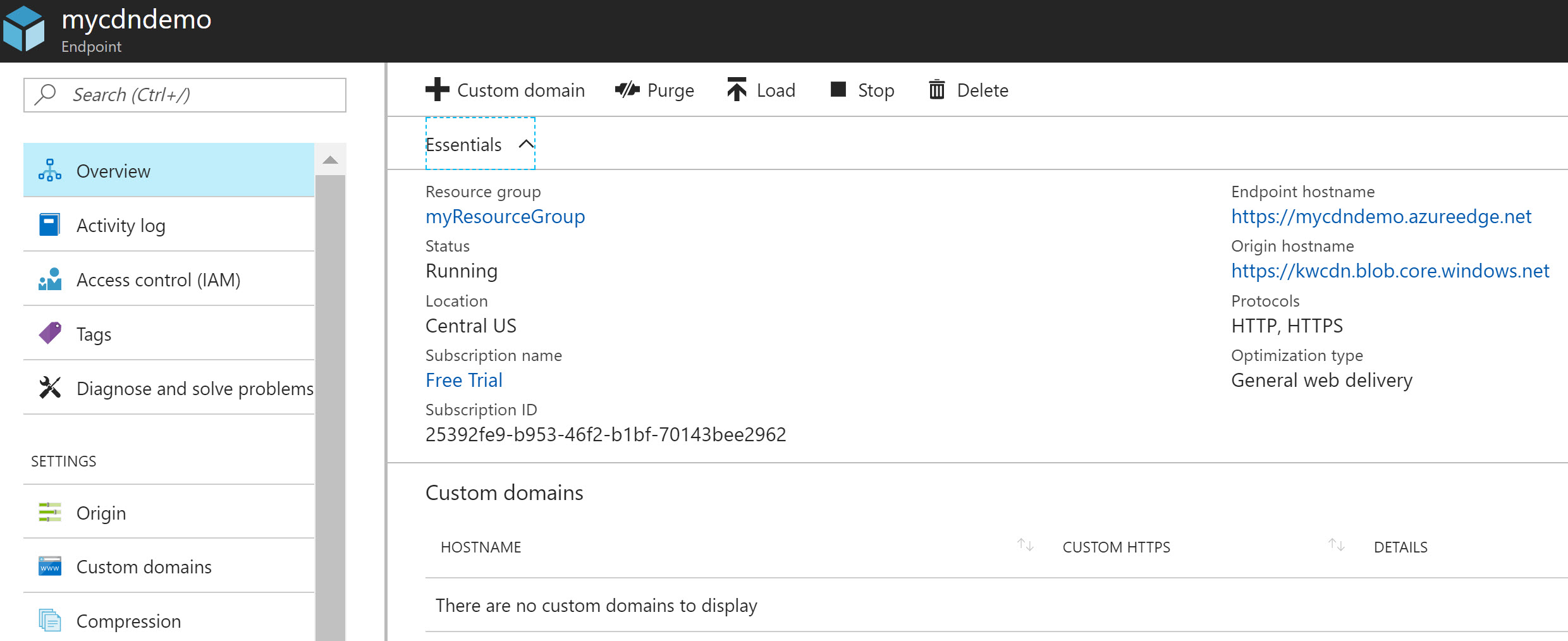
Task: Click the sidebar scrollbar thumb
Action: pos(330,408)
